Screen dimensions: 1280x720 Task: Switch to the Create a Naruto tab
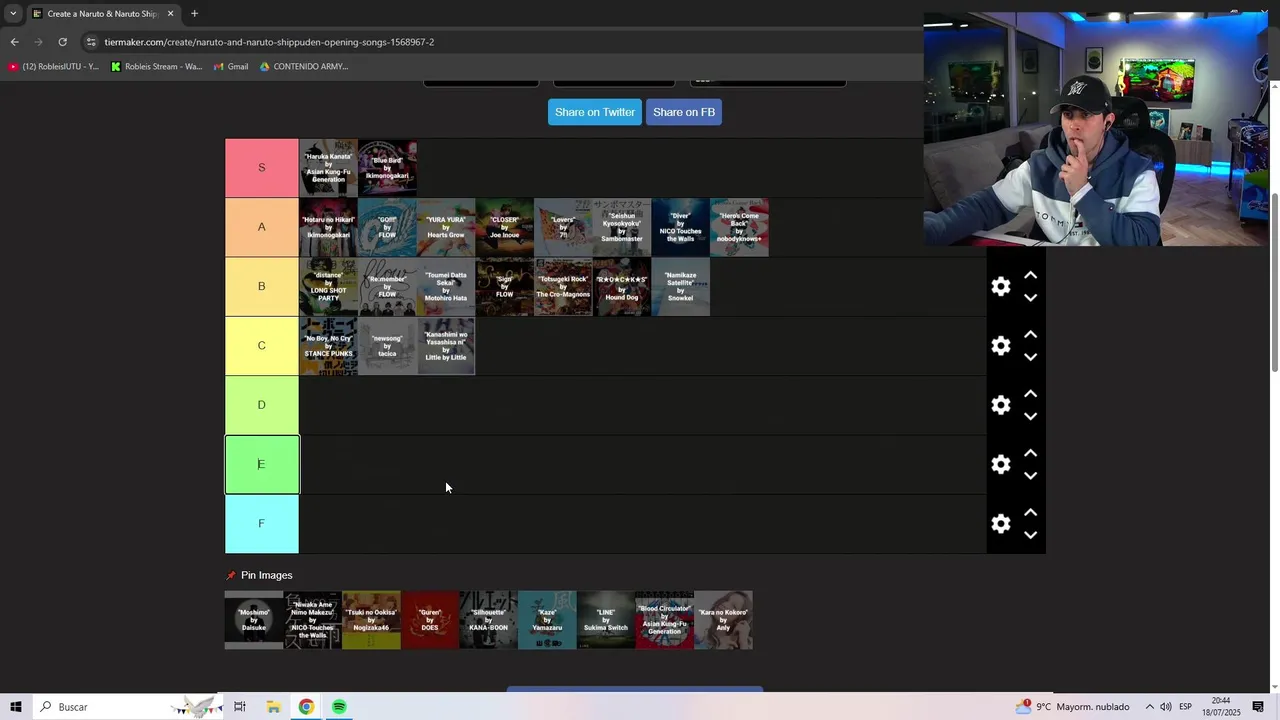104,14
